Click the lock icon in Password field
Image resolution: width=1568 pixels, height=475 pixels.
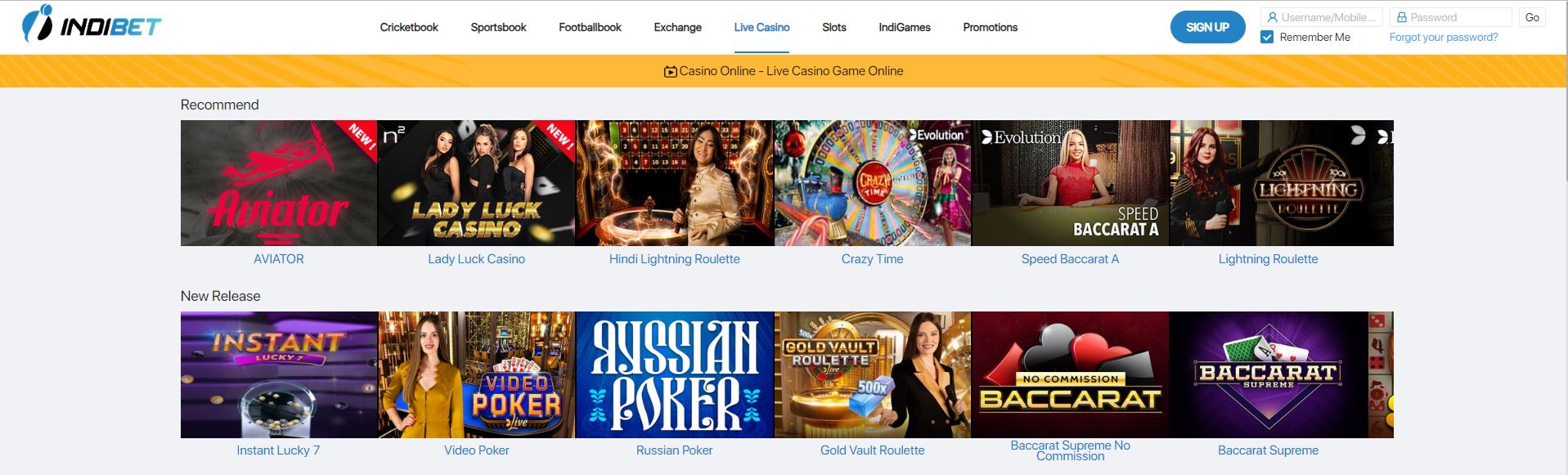coord(1401,17)
